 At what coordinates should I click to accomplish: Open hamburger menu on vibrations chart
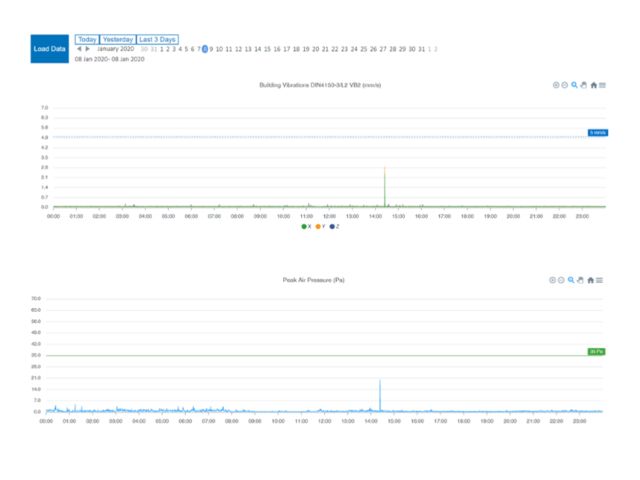(602, 85)
